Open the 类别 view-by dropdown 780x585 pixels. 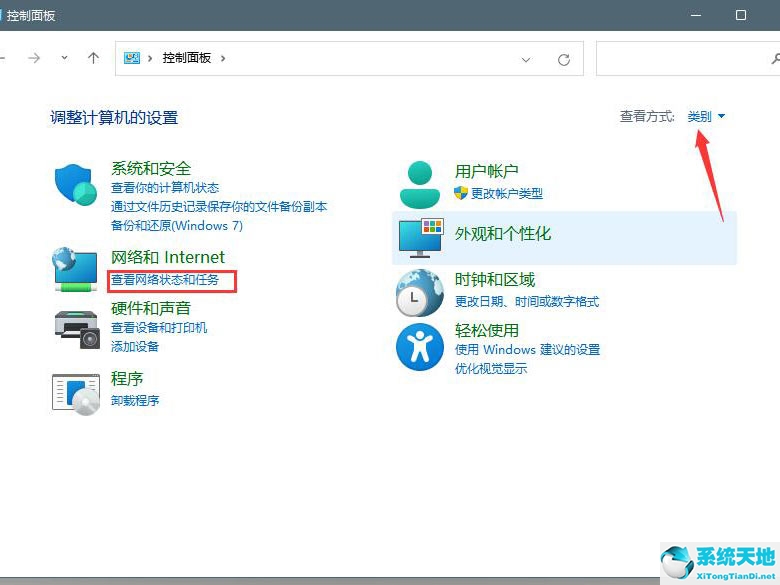[706, 116]
